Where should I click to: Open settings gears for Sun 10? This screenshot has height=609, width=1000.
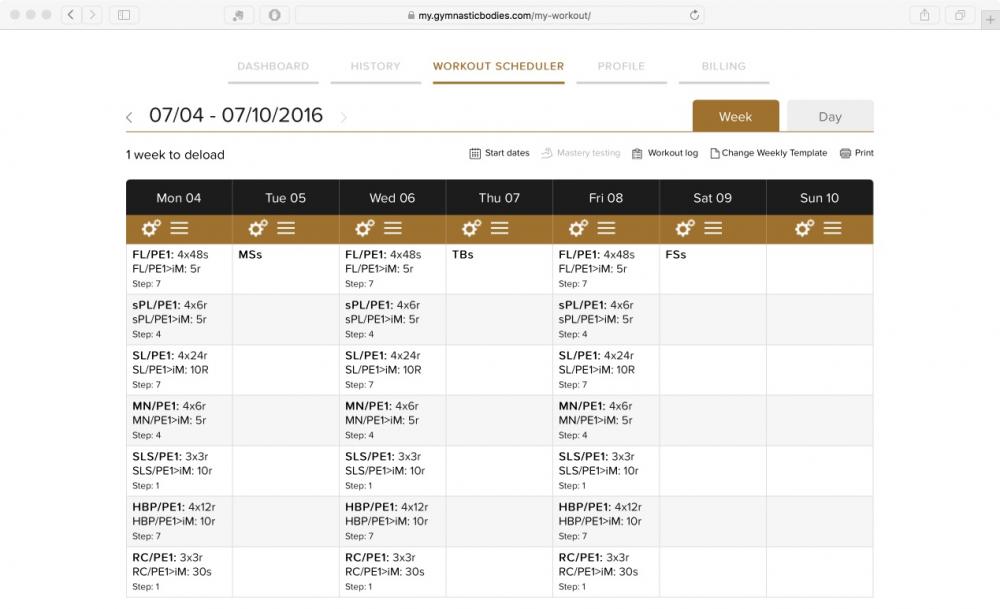[x=804, y=228]
